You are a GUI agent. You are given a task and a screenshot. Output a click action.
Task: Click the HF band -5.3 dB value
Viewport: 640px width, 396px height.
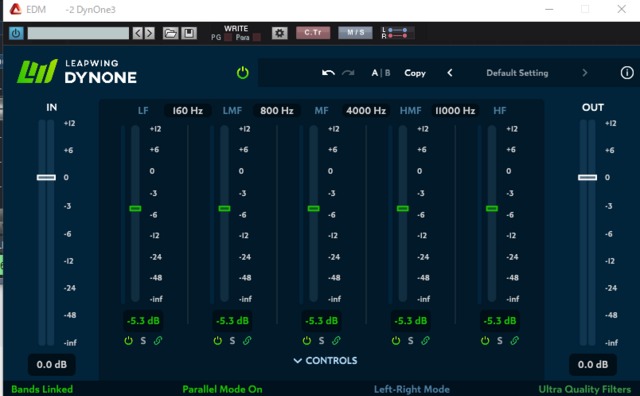[x=500, y=320]
